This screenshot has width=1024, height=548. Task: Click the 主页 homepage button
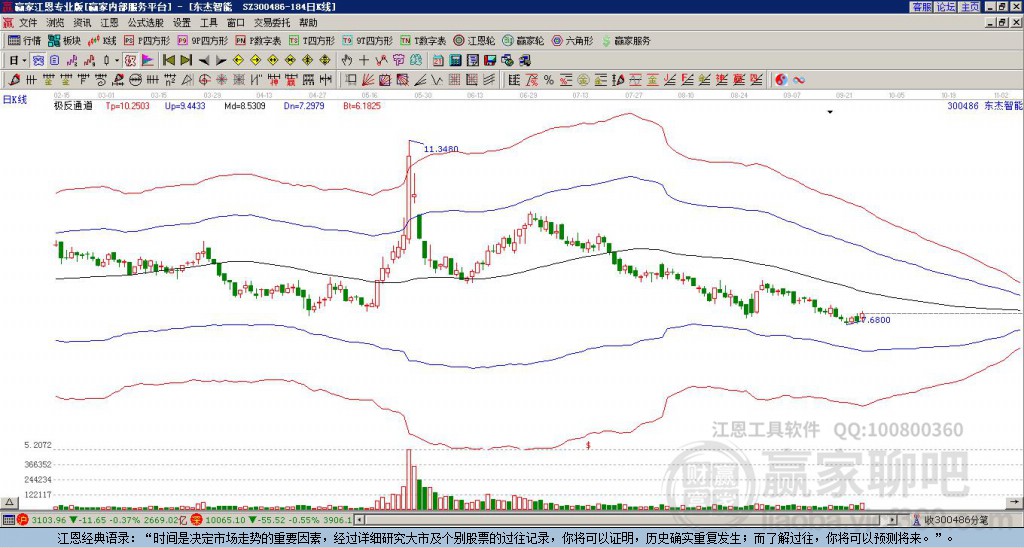(x=970, y=7)
